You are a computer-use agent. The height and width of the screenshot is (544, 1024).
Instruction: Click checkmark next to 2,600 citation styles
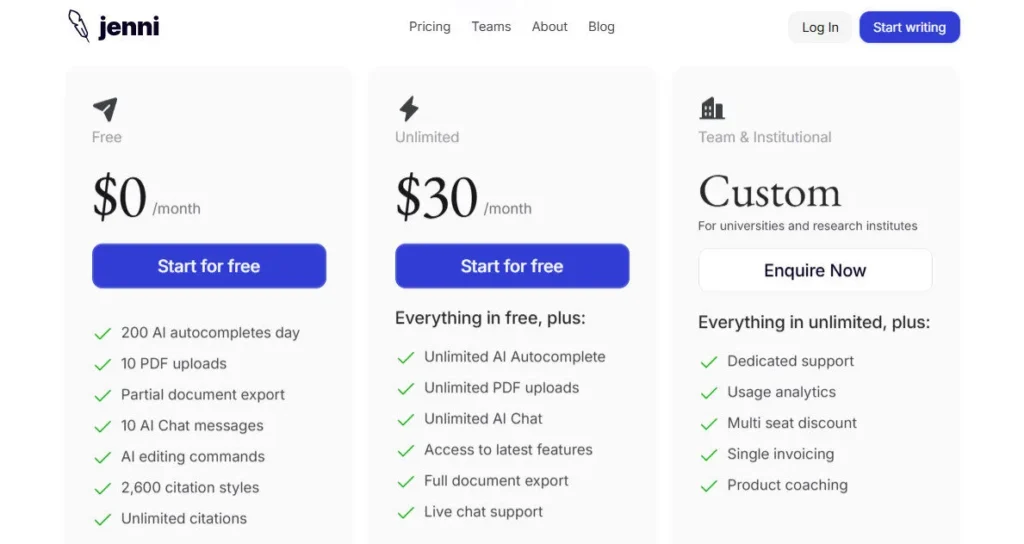[x=102, y=488]
